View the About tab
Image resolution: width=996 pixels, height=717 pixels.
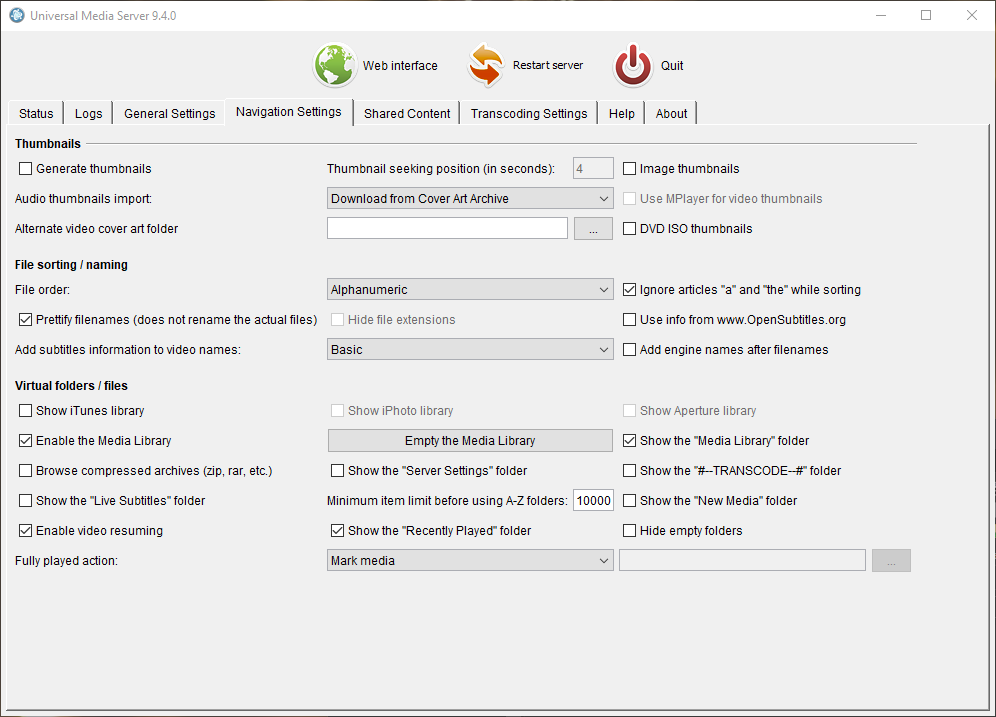(x=671, y=113)
